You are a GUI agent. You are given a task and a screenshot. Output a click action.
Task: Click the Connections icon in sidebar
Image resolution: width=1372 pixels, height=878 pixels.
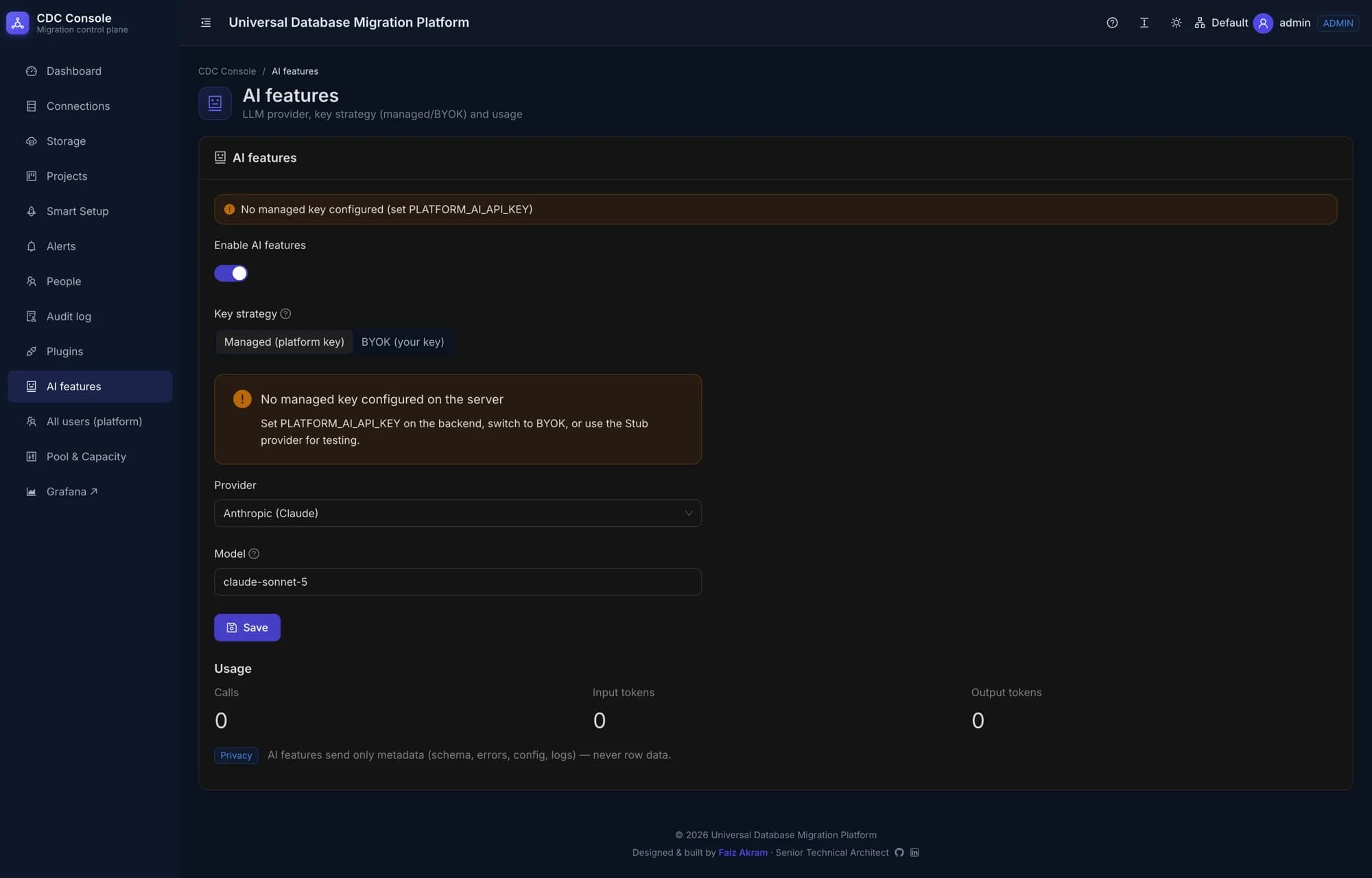[x=31, y=106]
